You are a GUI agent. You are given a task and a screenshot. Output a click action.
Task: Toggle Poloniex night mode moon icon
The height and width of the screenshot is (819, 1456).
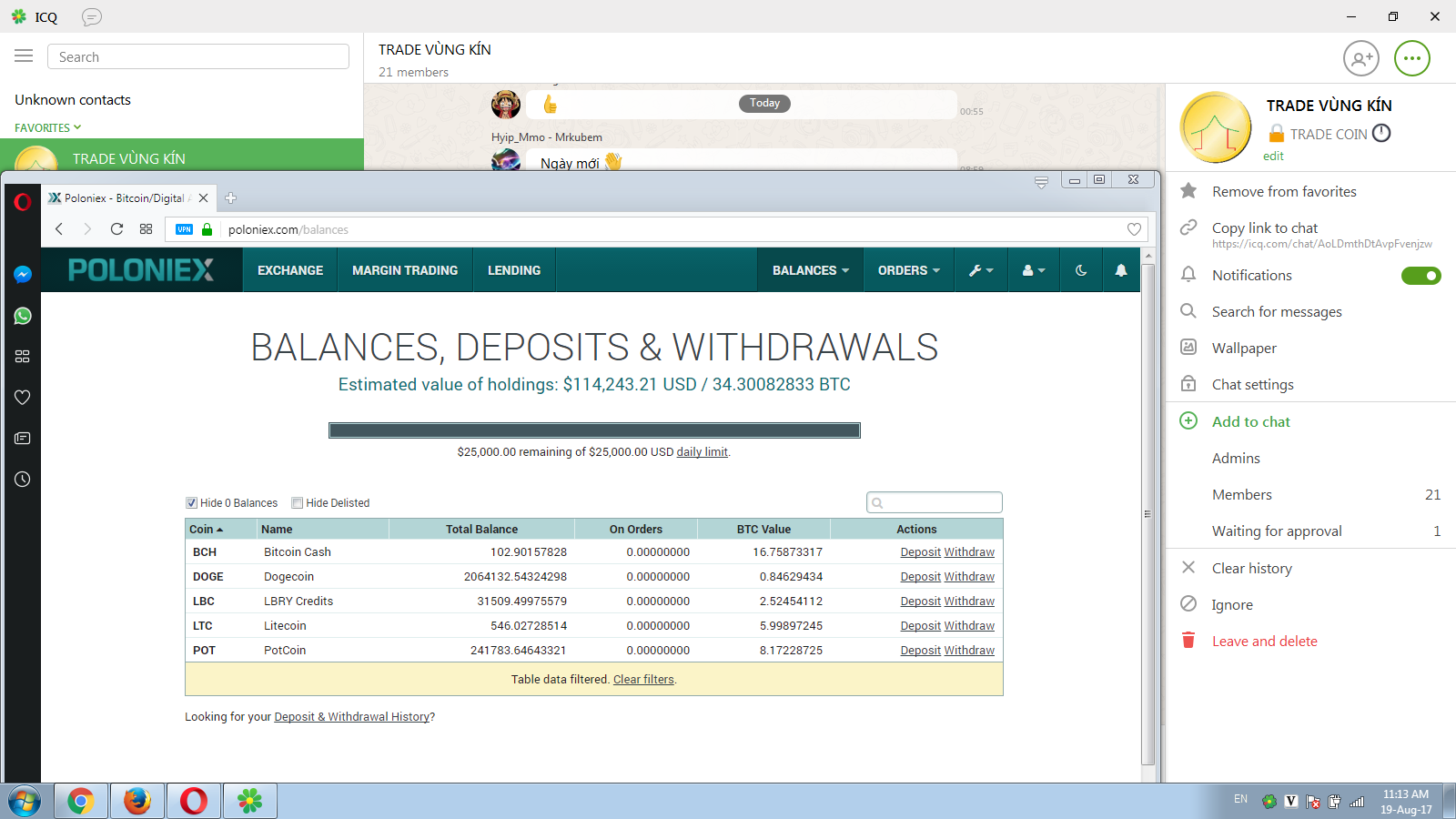coord(1080,270)
